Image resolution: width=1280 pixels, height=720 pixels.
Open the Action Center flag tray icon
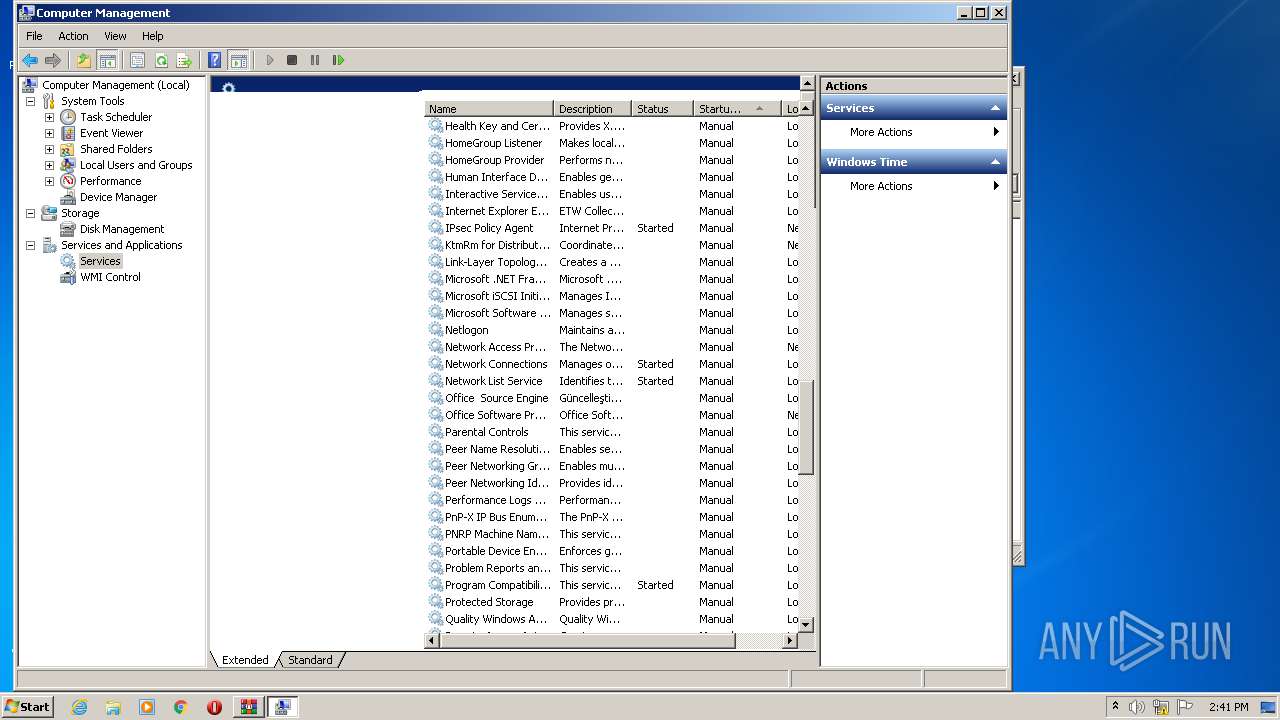tap(1185, 707)
